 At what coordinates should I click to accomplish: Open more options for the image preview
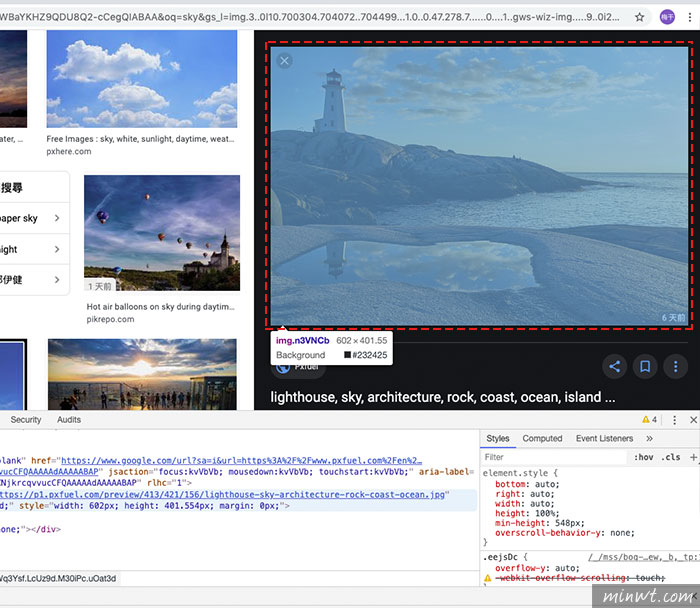pos(675,366)
